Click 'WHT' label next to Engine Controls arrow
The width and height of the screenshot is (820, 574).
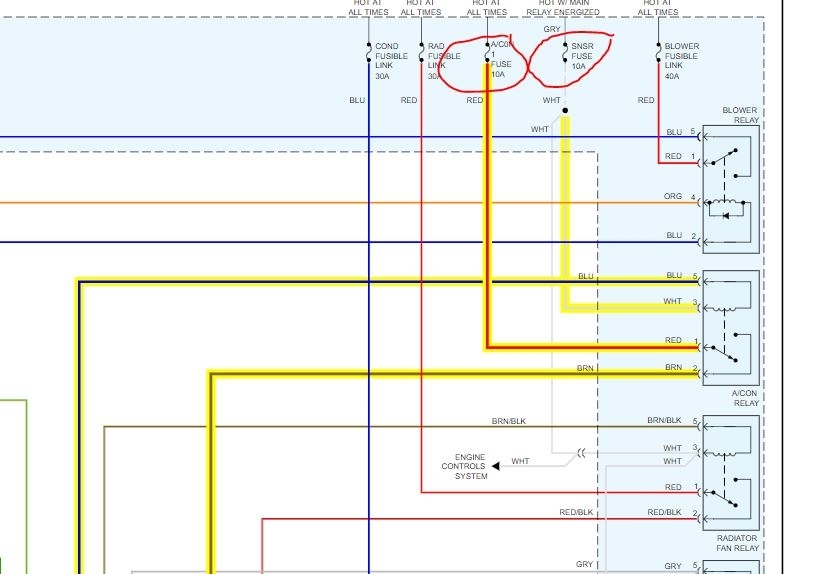520,461
